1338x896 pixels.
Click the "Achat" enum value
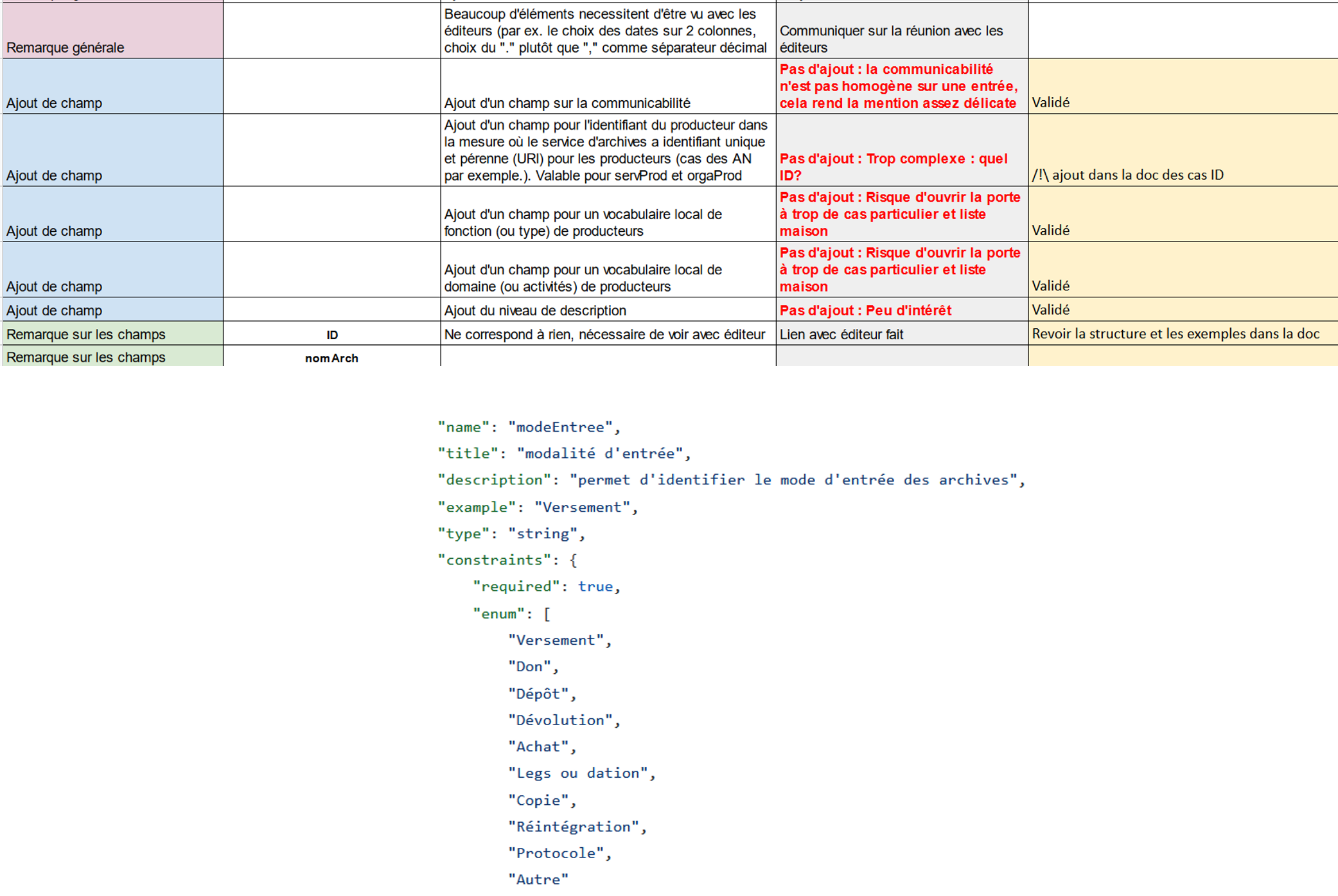click(x=542, y=746)
